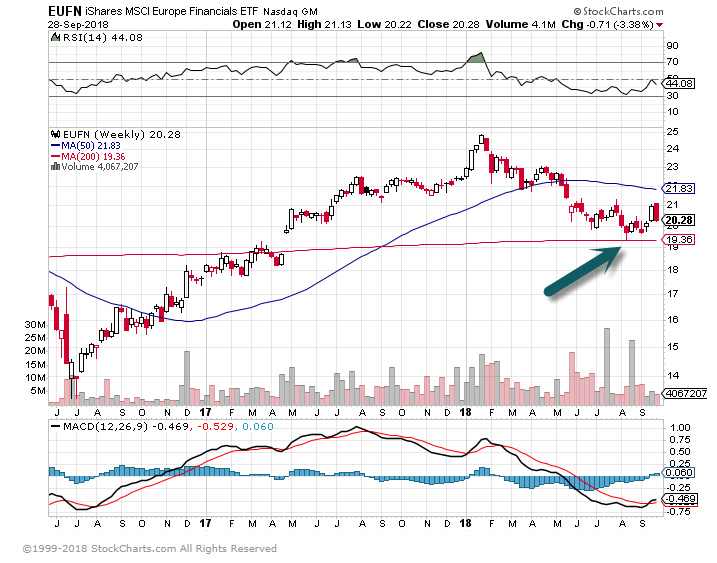Click the Low 20.22 value
Viewport: 717px width, 563px height.
point(385,24)
